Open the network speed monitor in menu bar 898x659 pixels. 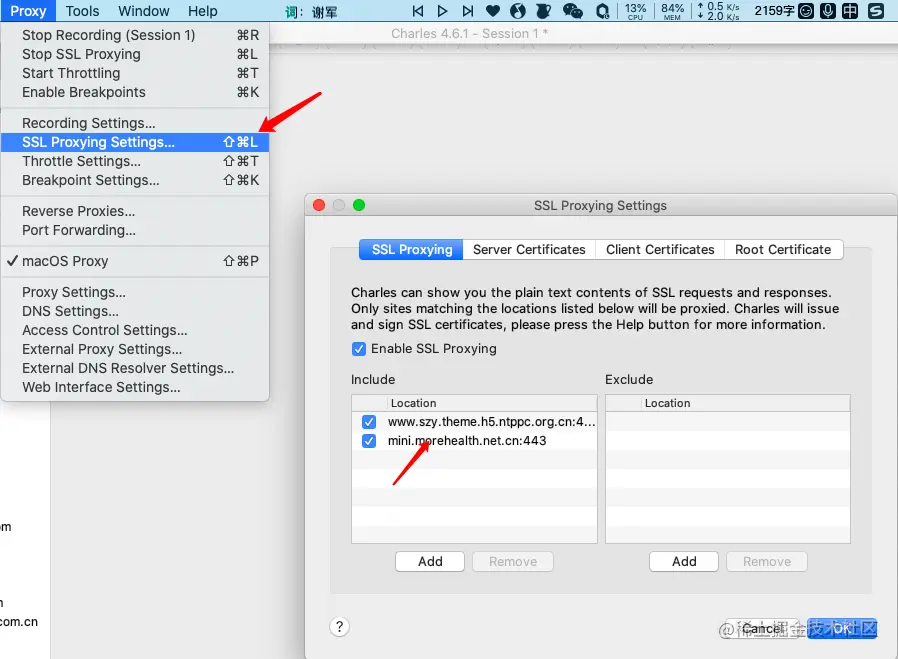click(x=718, y=11)
